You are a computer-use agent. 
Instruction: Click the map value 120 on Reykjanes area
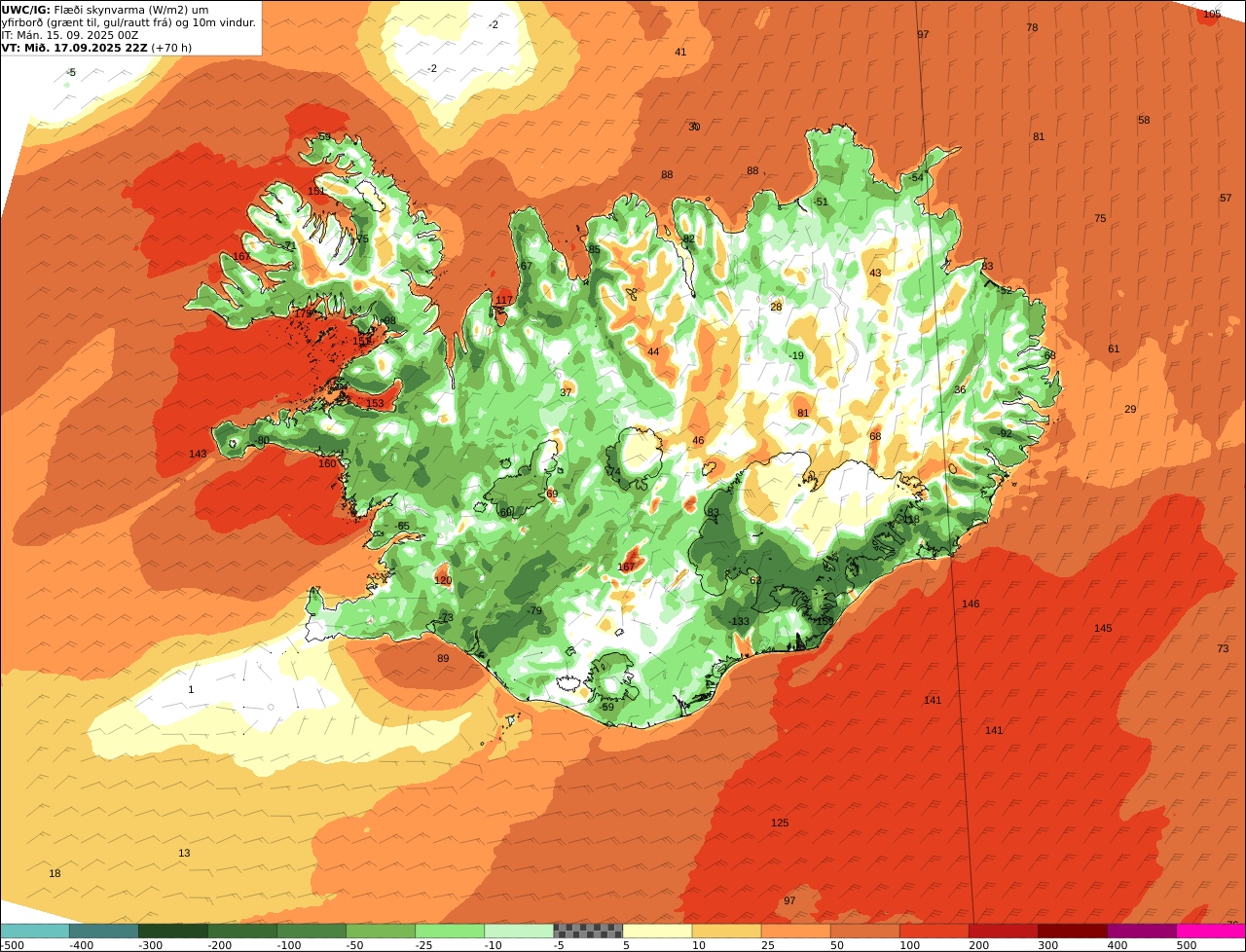click(x=443, y=580)
